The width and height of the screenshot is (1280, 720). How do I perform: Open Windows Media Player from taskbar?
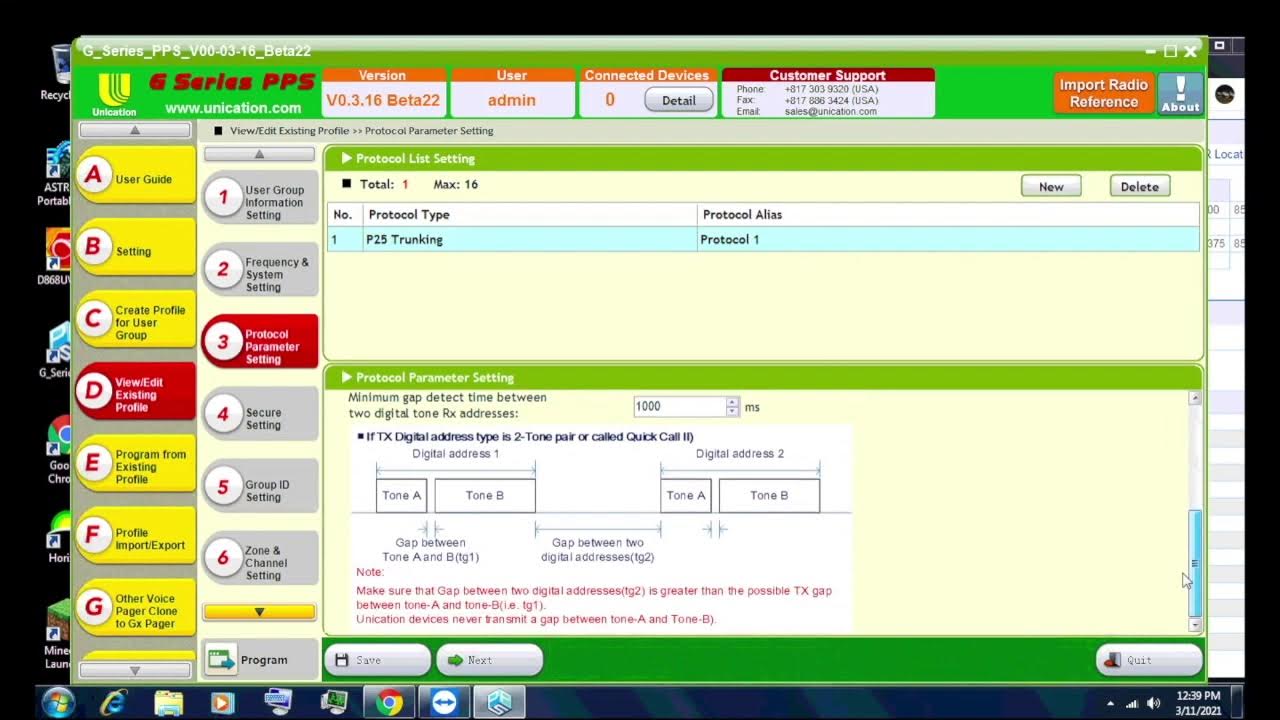pos(223,703)
